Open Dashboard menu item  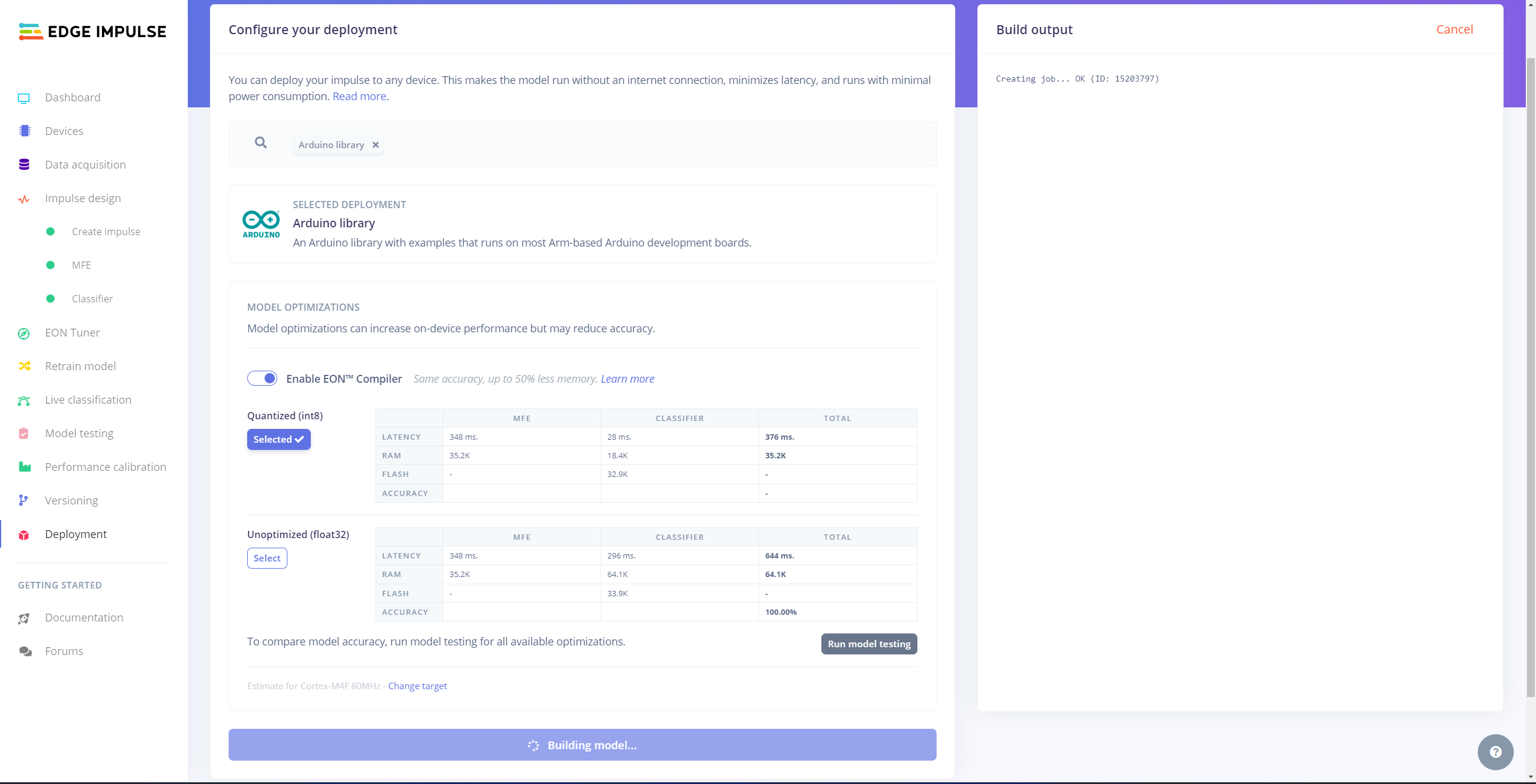[x=73, y=97]
